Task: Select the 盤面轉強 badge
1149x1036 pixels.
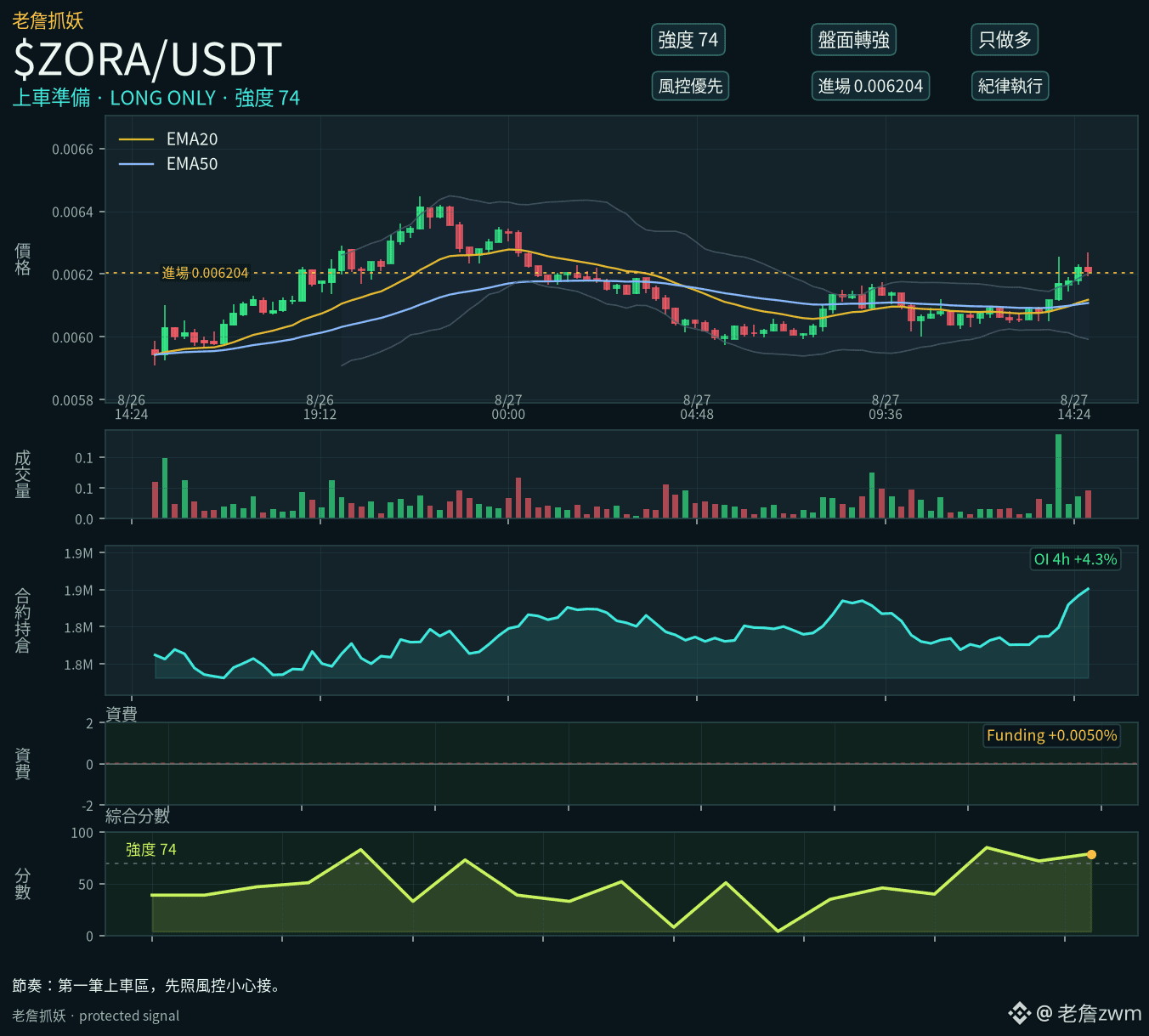Action: pos(853,40)
